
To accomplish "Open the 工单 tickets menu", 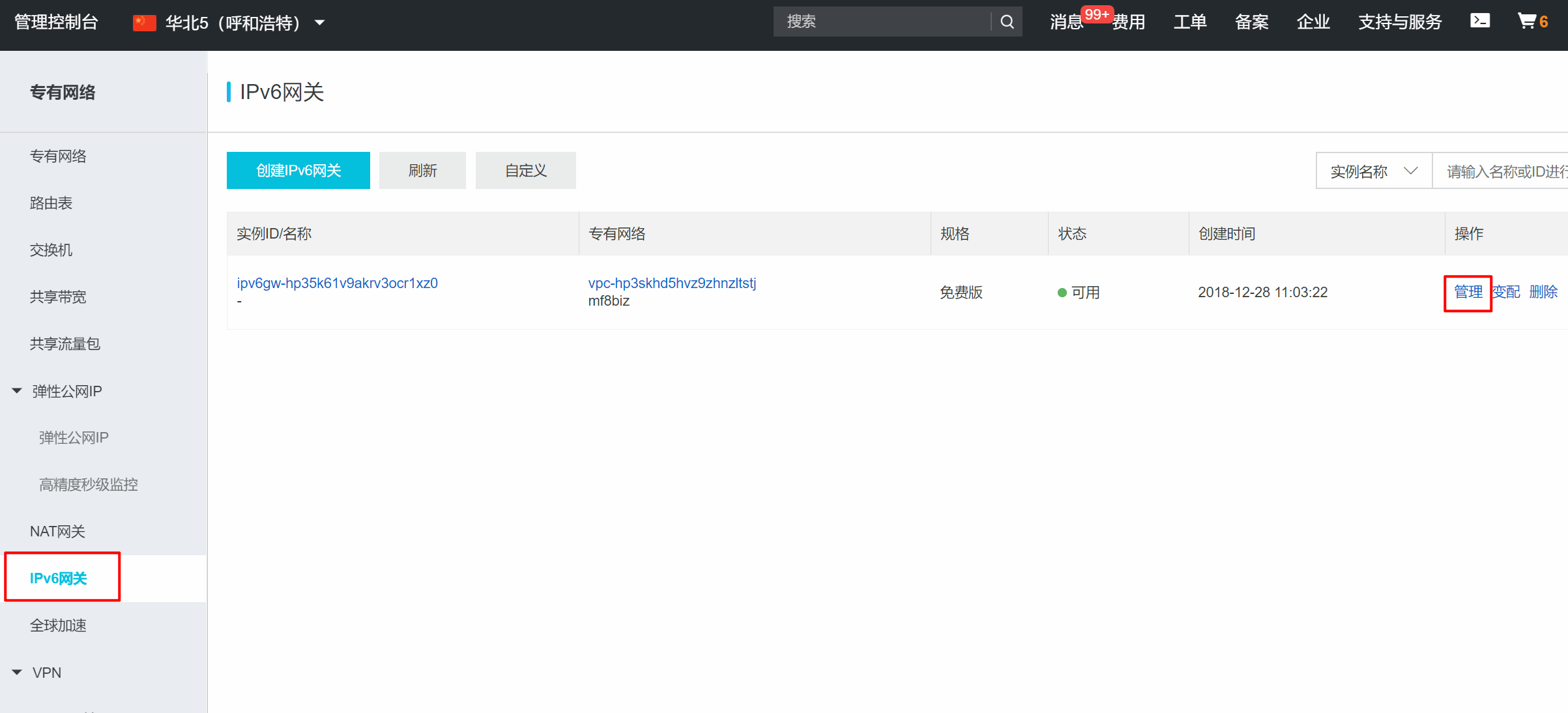I will click(1190, 22).
